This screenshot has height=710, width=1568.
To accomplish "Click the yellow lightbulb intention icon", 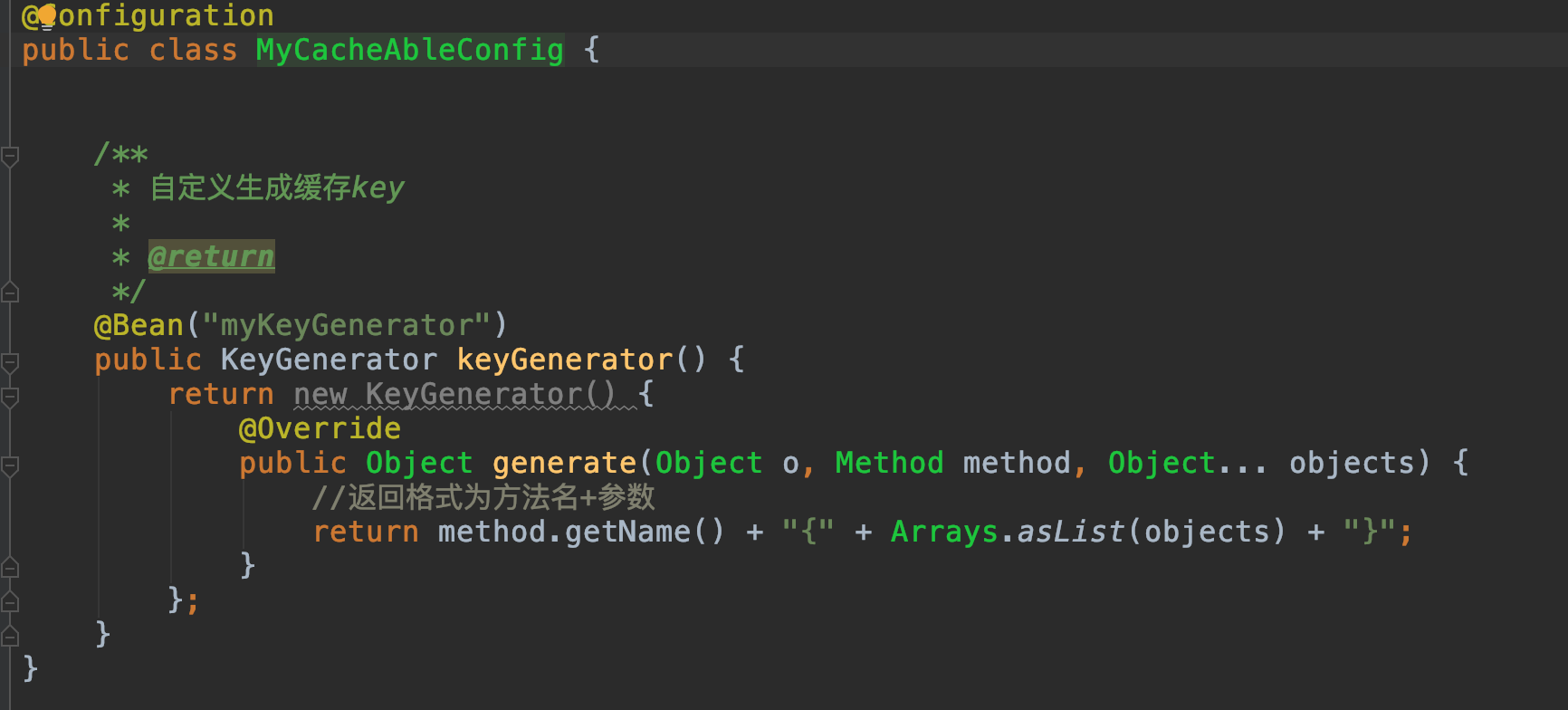I will pos(46,15).
